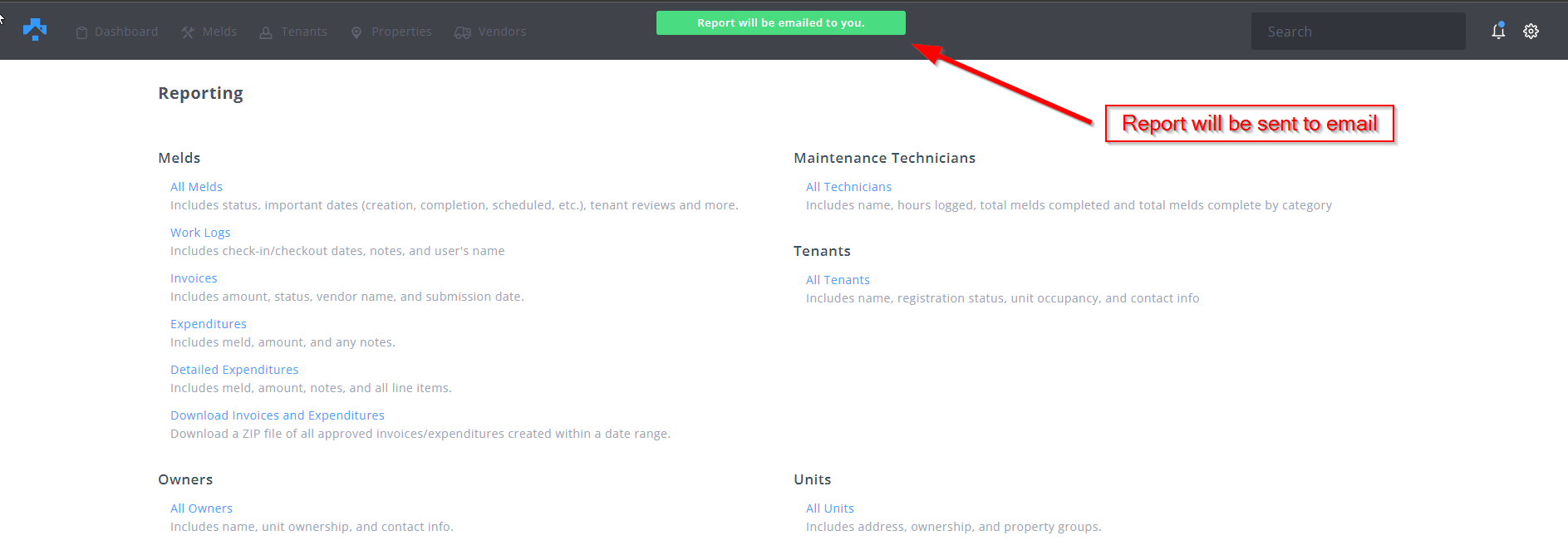Open the notifications bell
The image size is (1568, 560).
coord(1497,32)
